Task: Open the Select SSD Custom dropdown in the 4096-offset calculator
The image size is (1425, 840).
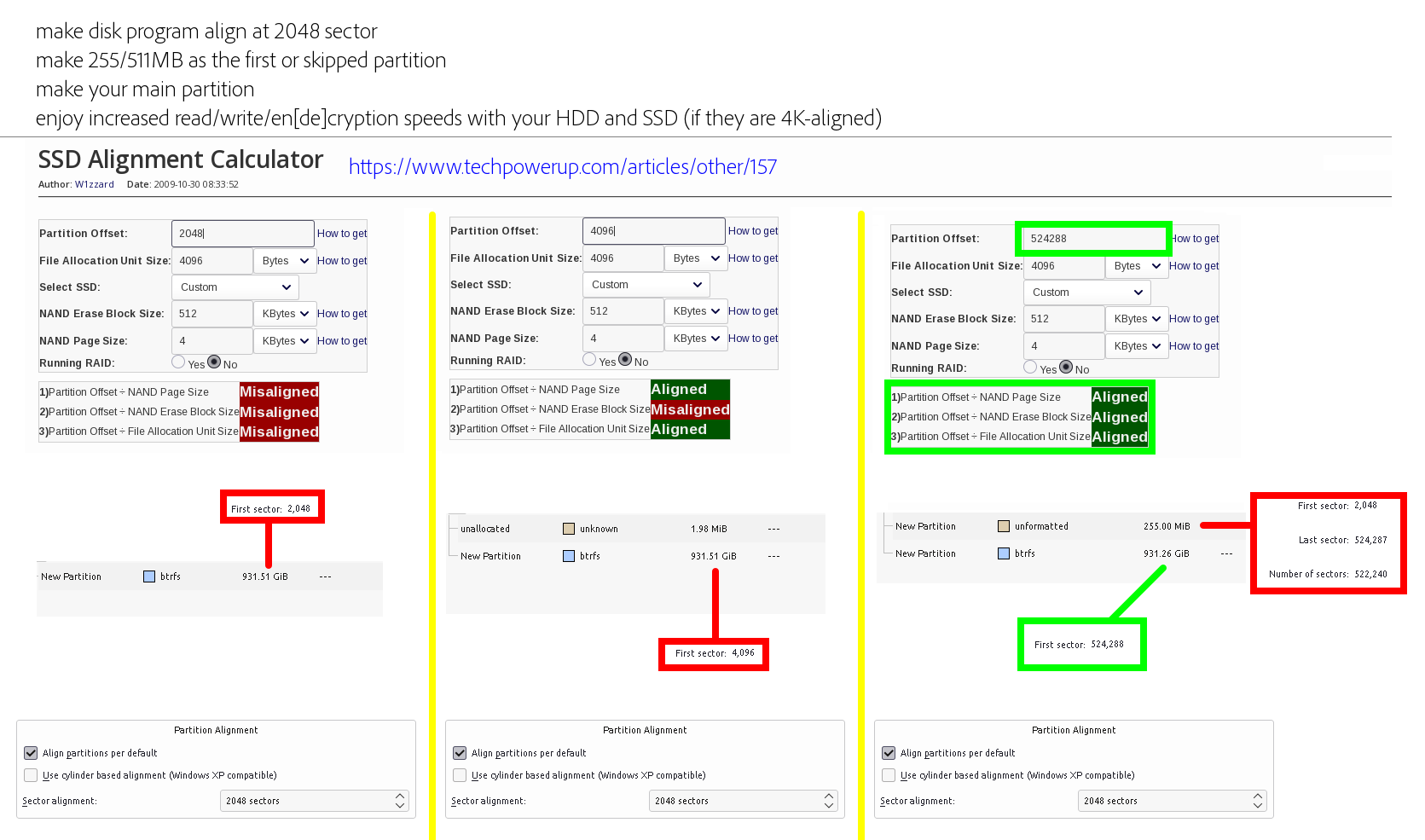Action: [x=646, y=285]
